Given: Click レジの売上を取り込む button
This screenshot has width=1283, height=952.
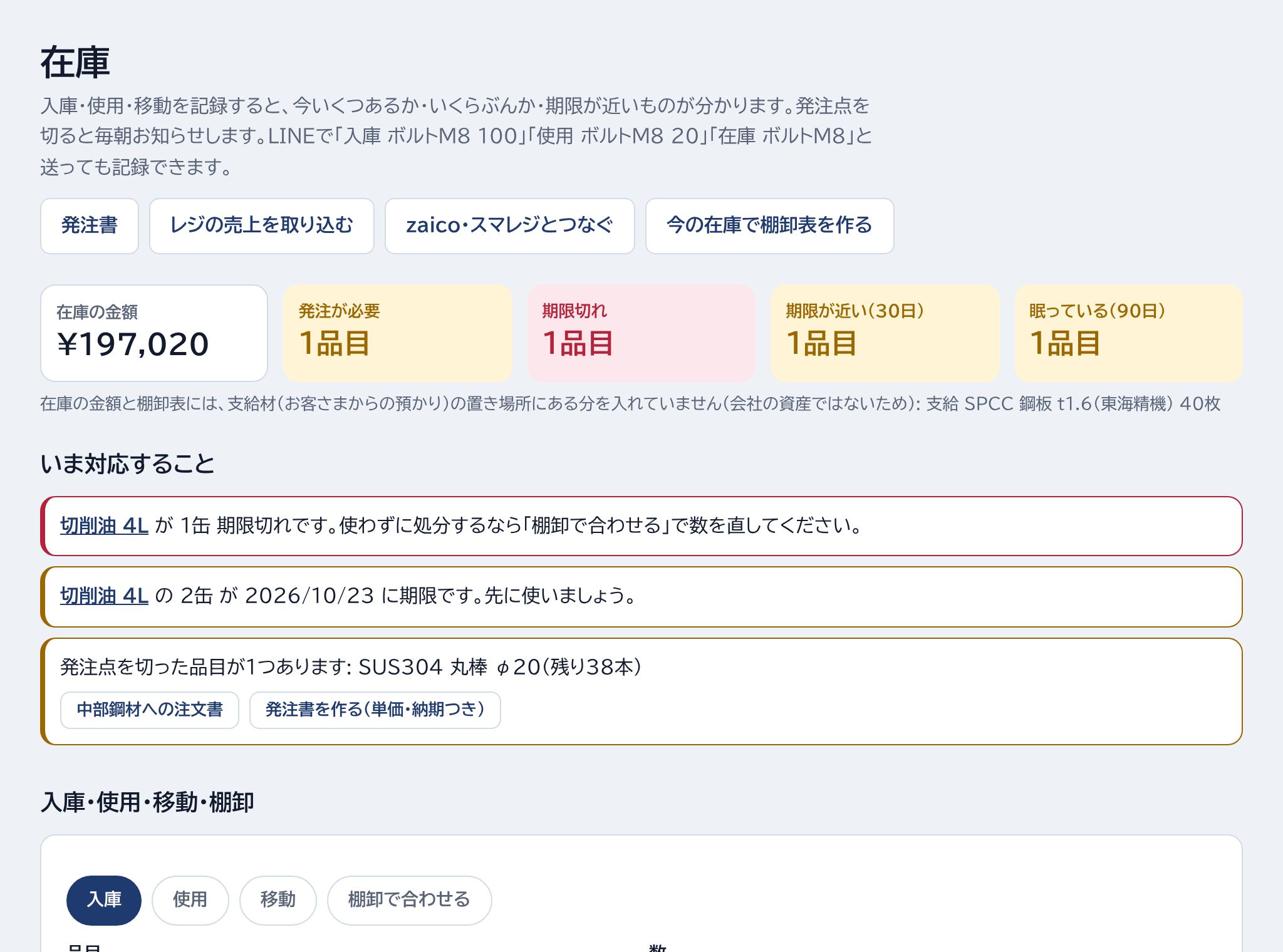Looking at the screenshot, I should [262, 226].
